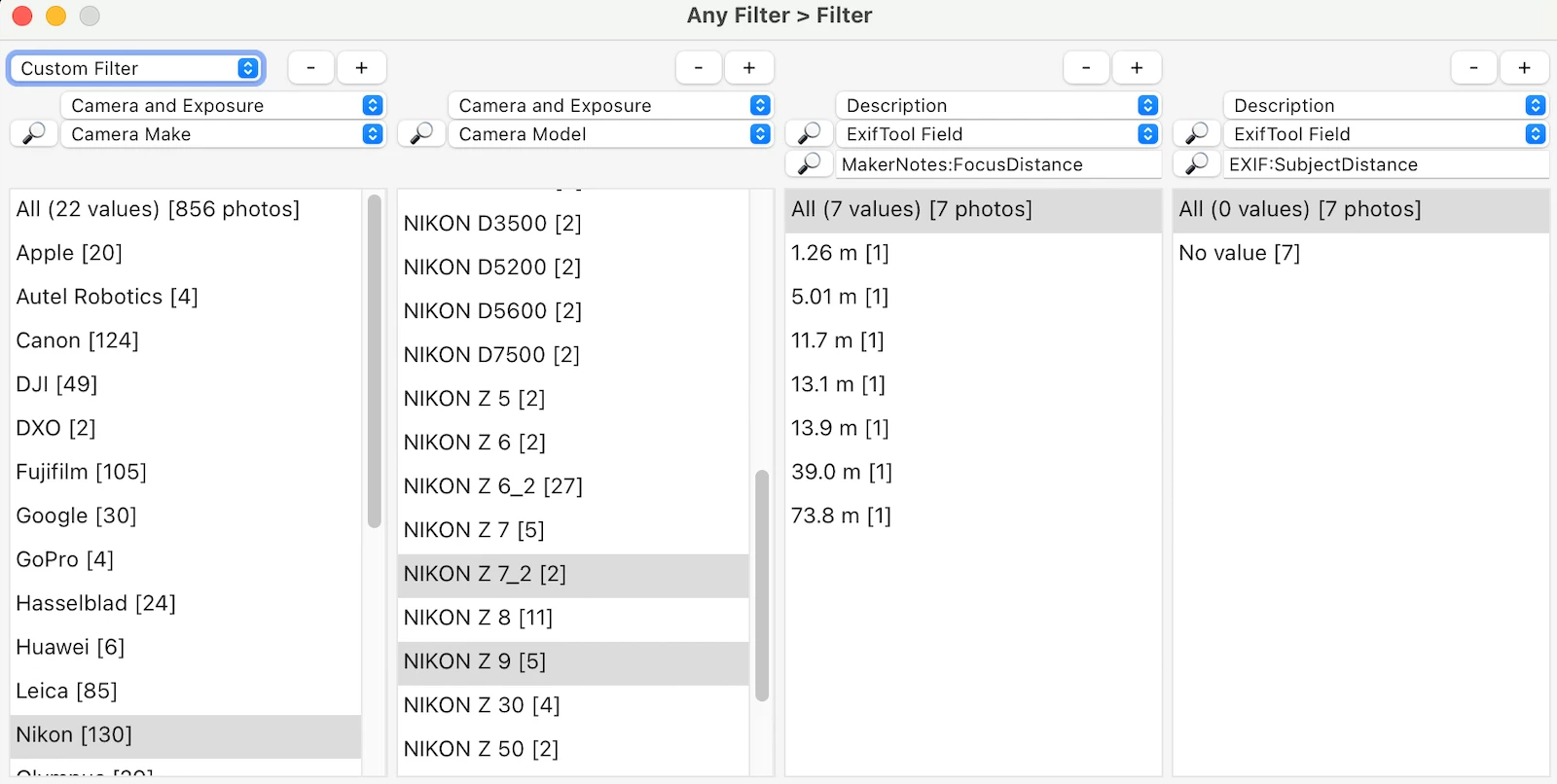Click the Camera Make list scrollbar

pyautogui.click(x=374, y=361)
